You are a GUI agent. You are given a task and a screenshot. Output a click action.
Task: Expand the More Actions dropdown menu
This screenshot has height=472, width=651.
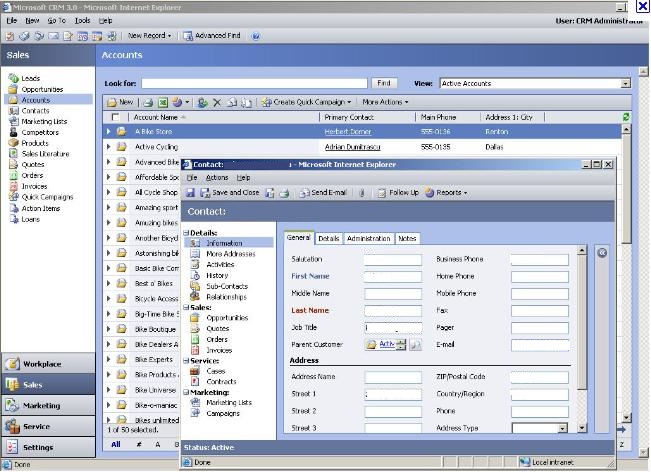[x=385, y=102]
